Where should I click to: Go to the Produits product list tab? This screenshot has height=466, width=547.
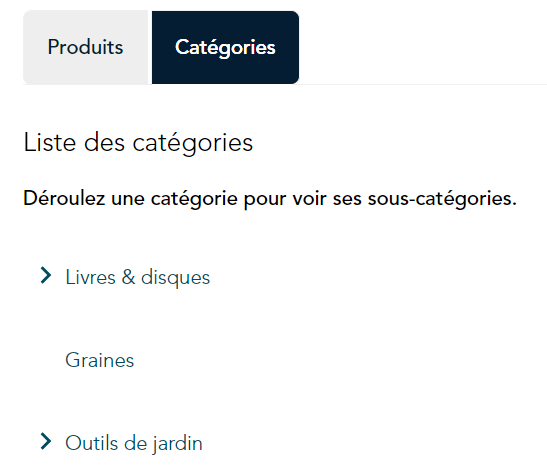point(85,47)
